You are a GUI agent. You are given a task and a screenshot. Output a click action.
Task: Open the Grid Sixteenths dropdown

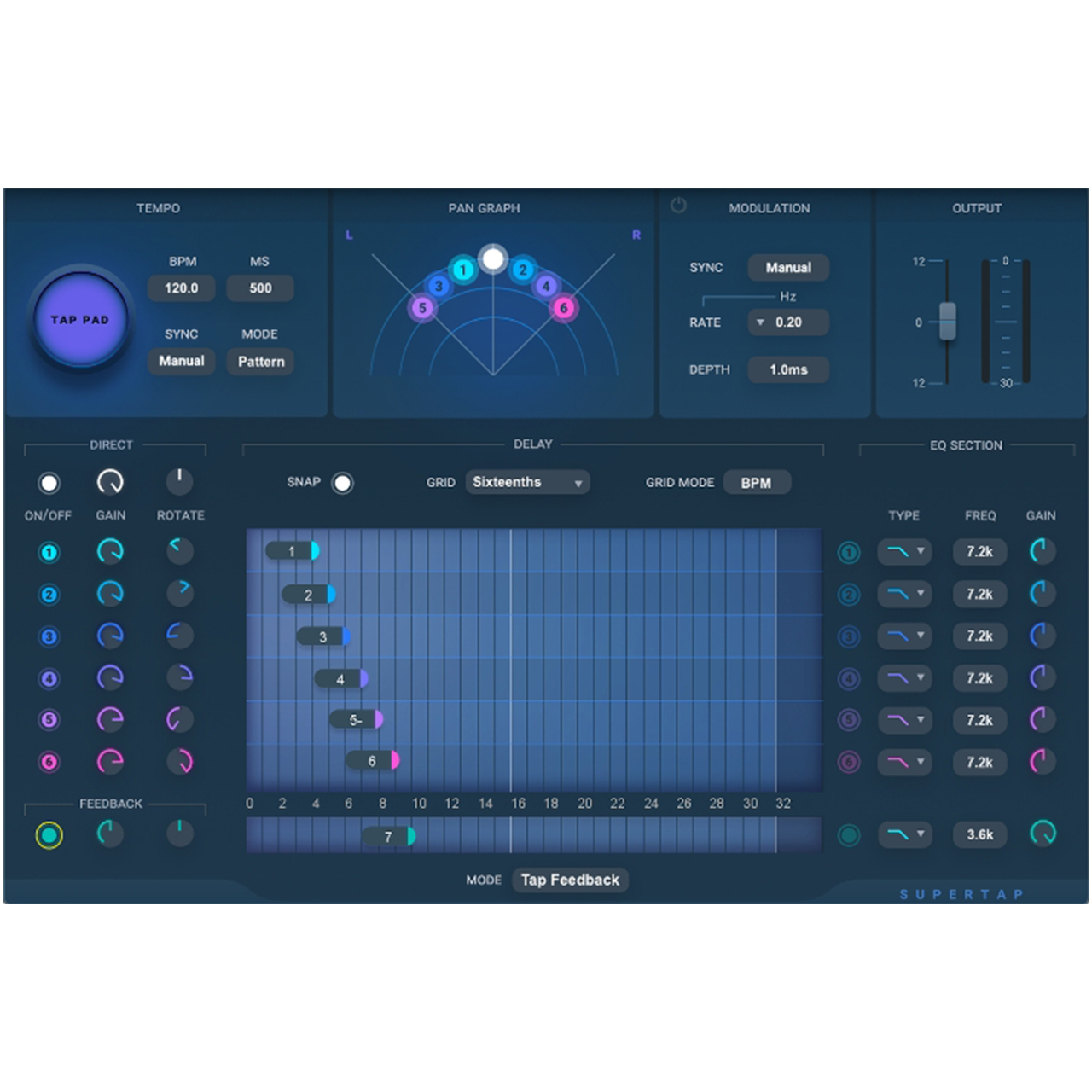click(527, 483)
